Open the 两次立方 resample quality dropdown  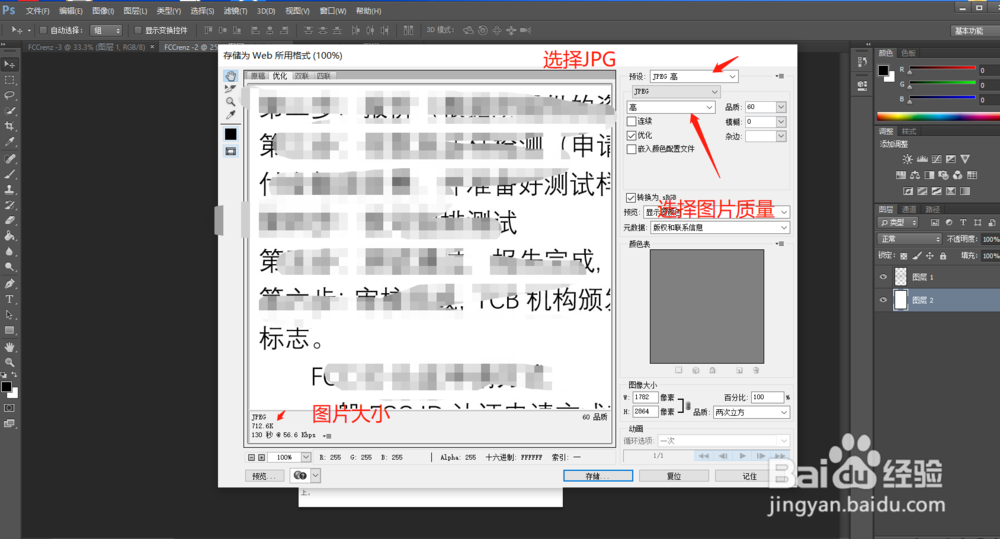751,413
